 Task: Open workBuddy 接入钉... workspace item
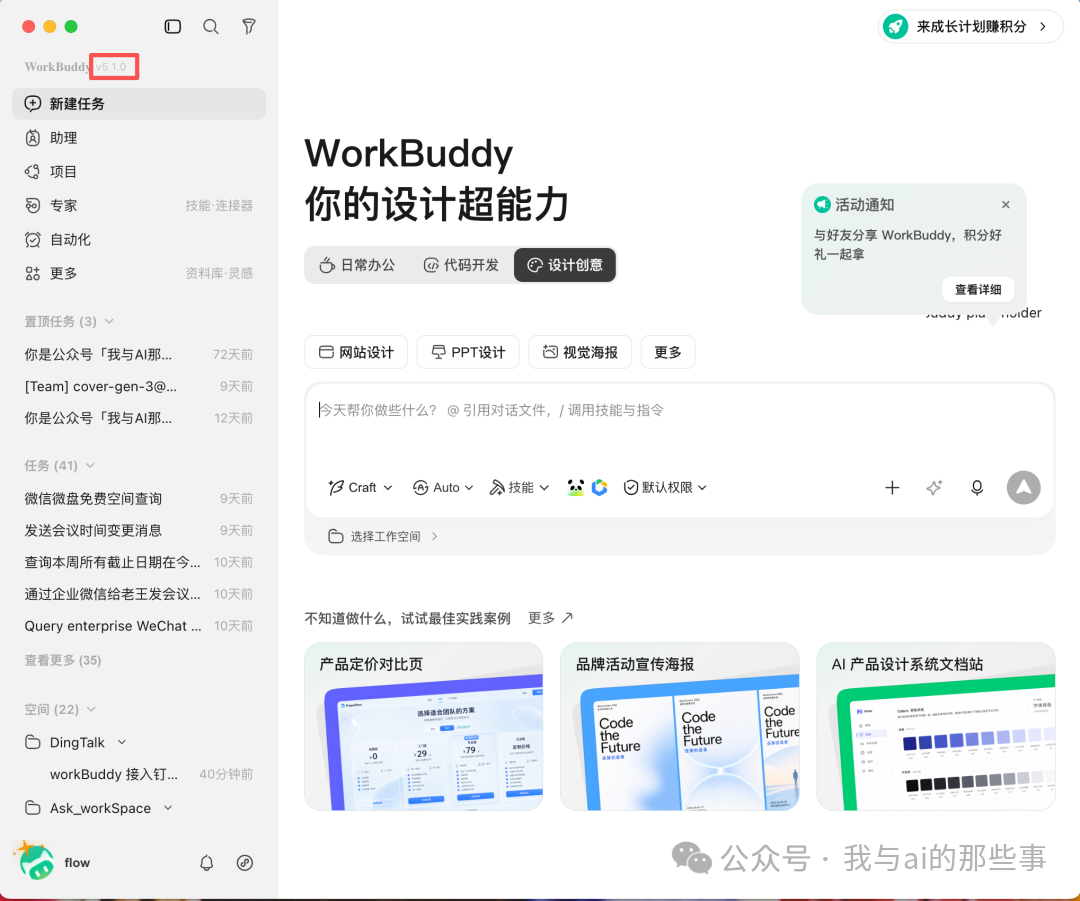coord(138,774)
